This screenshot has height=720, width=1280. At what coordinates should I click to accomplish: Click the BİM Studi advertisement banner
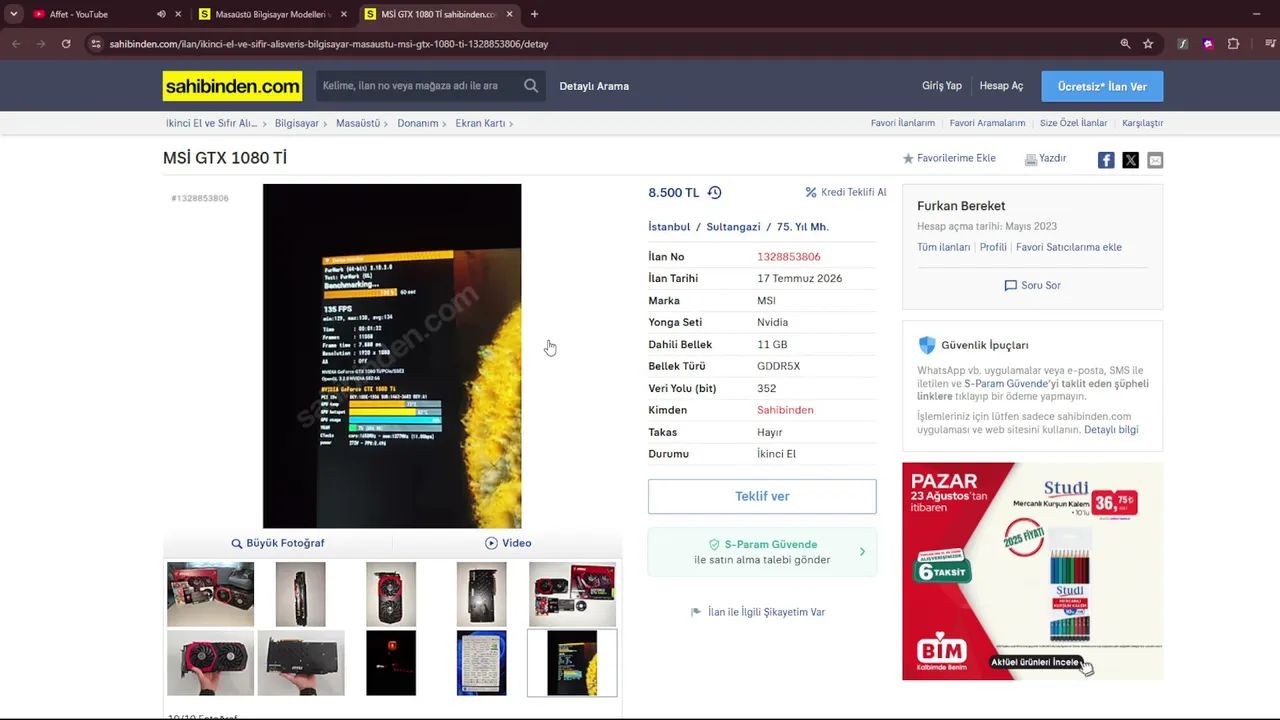click(1032, 571)
